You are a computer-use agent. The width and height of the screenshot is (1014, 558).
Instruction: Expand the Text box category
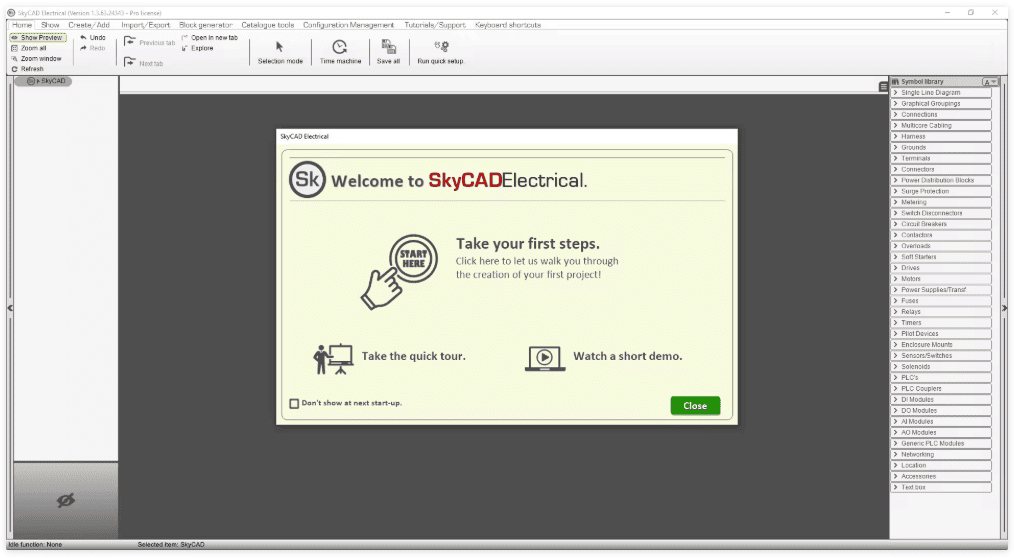pyautogui.click(x=941, y=488)
